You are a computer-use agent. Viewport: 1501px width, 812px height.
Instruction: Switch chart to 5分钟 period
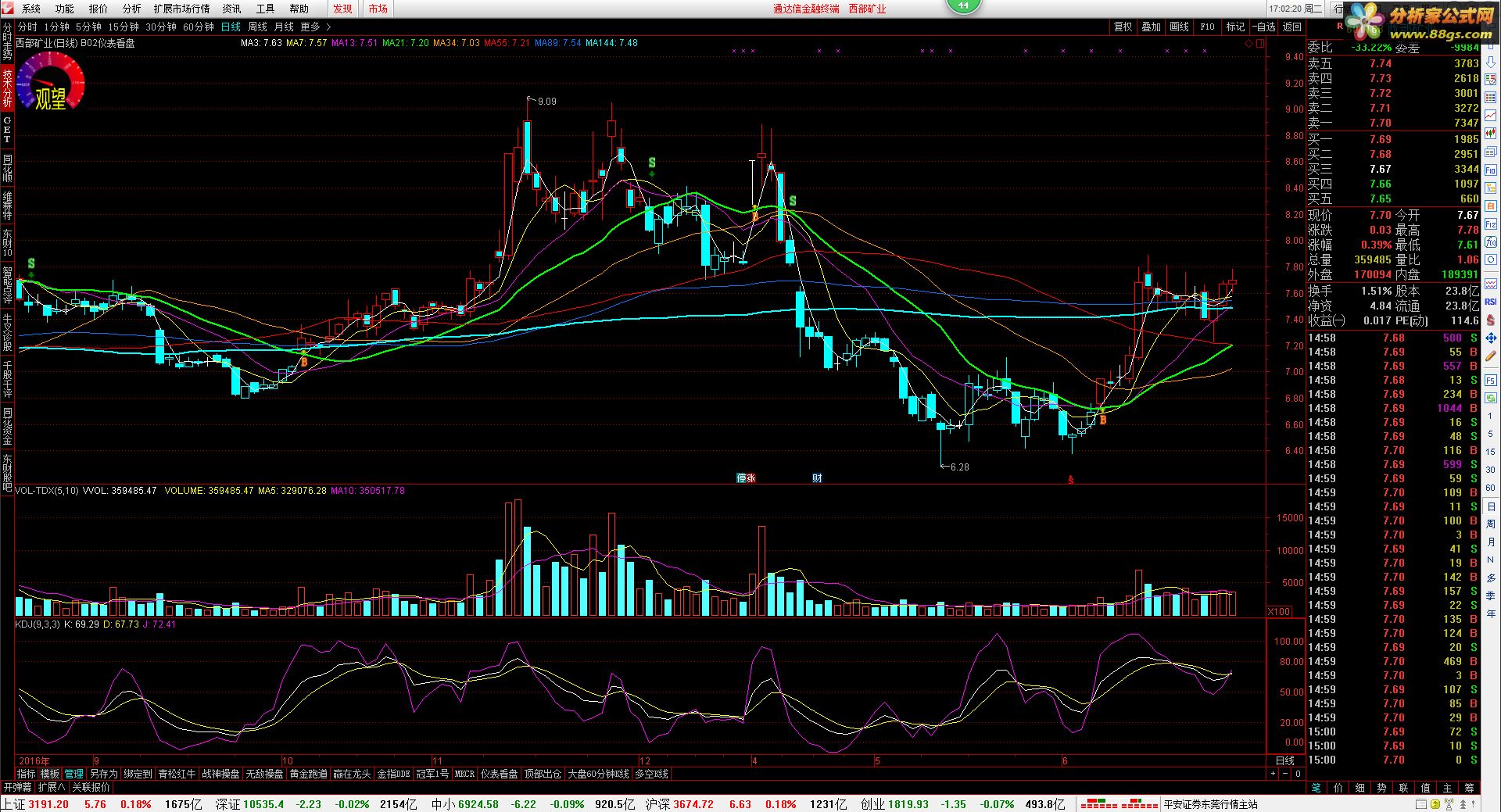pos(88,27)
